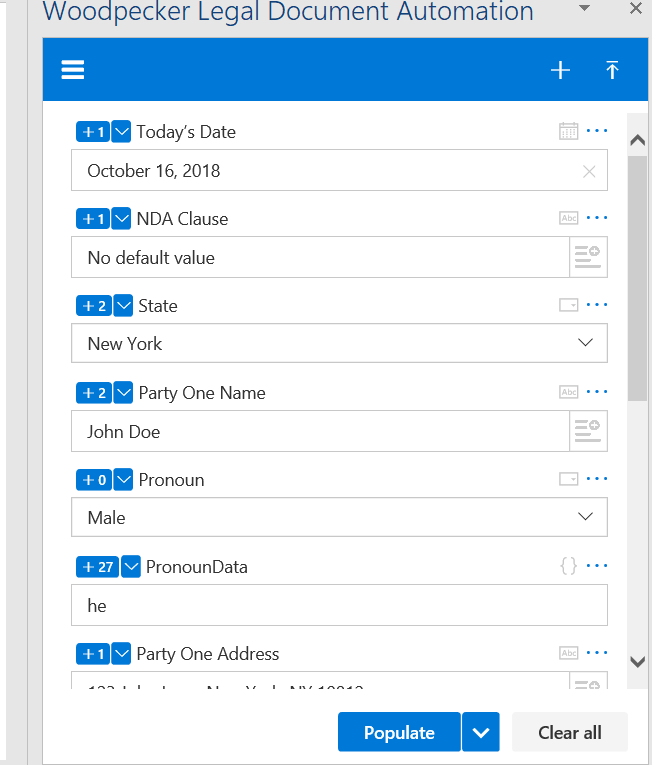The image size is (652, 765).
Task: Click the PronounData input showing he
Action: pos(339,605)
